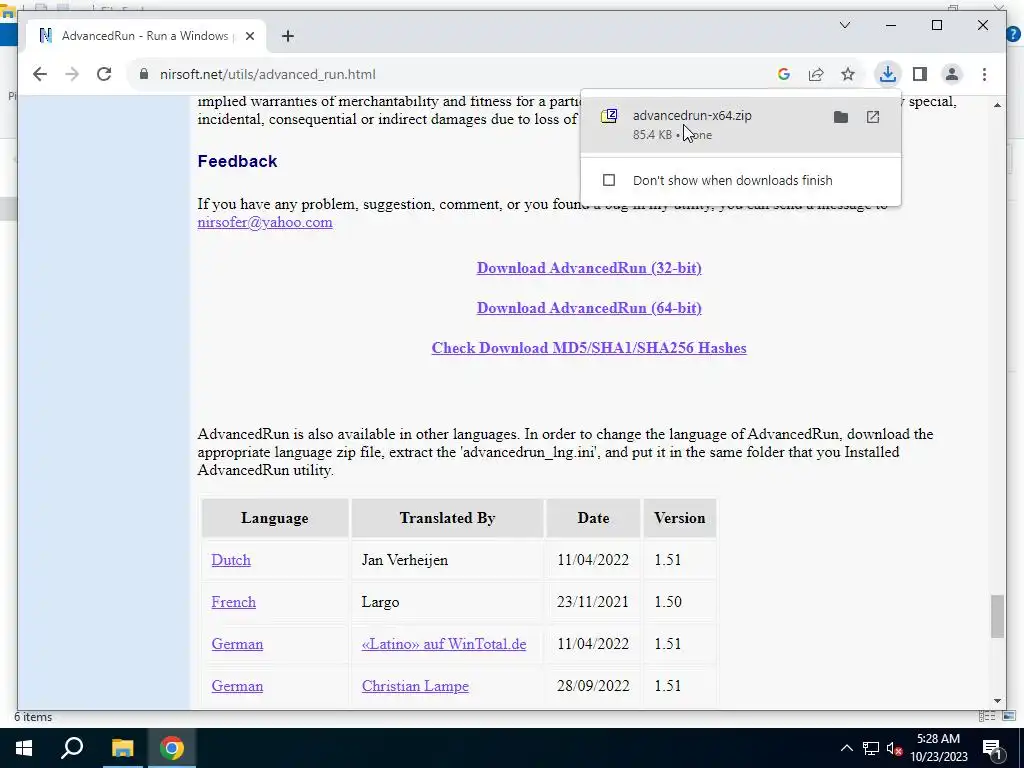Open Windows Start menu
The width and height of the screenshot is (1024, 768).
24,748
